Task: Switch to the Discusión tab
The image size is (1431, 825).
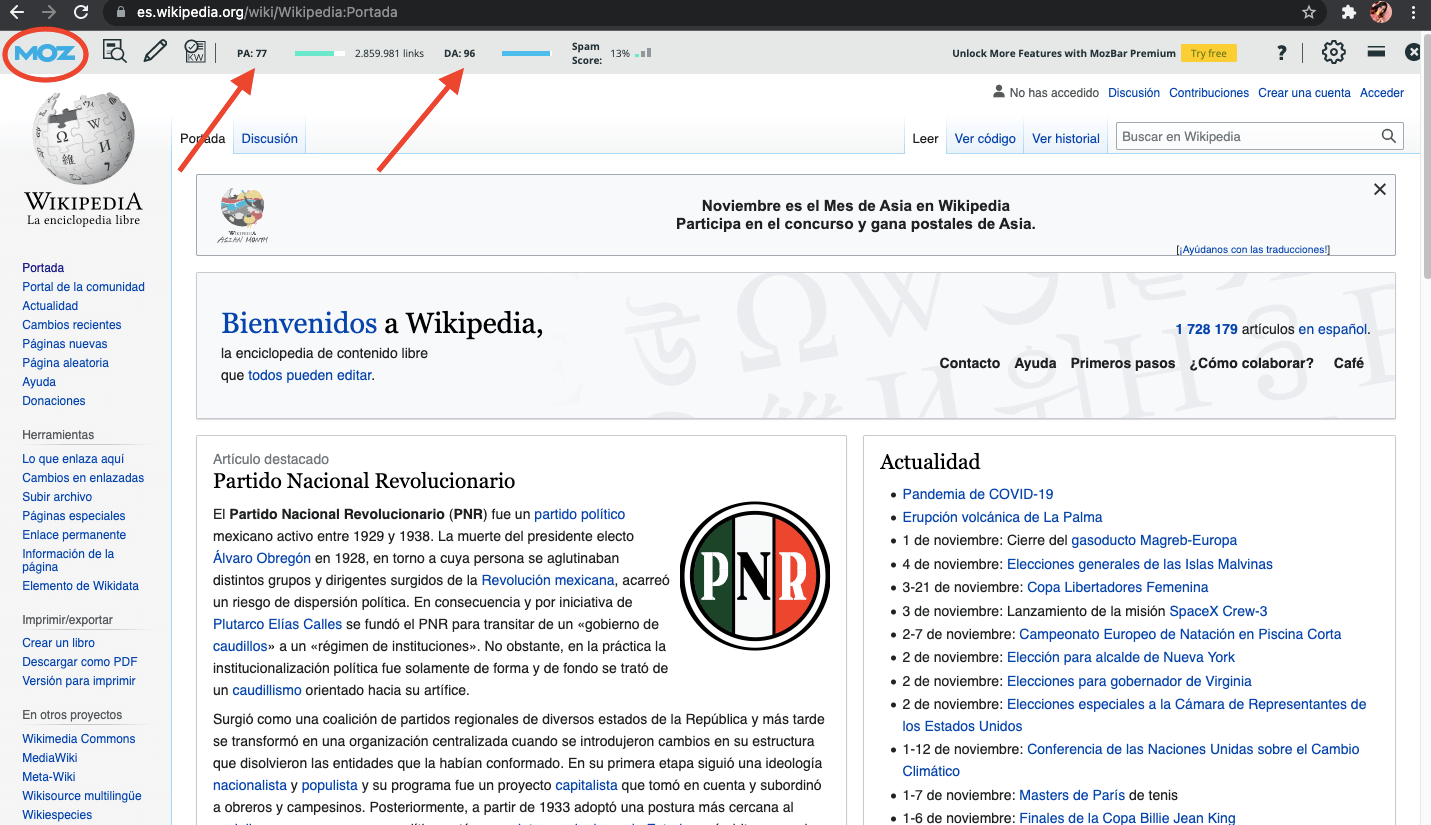Action: (x=269, y=139)
